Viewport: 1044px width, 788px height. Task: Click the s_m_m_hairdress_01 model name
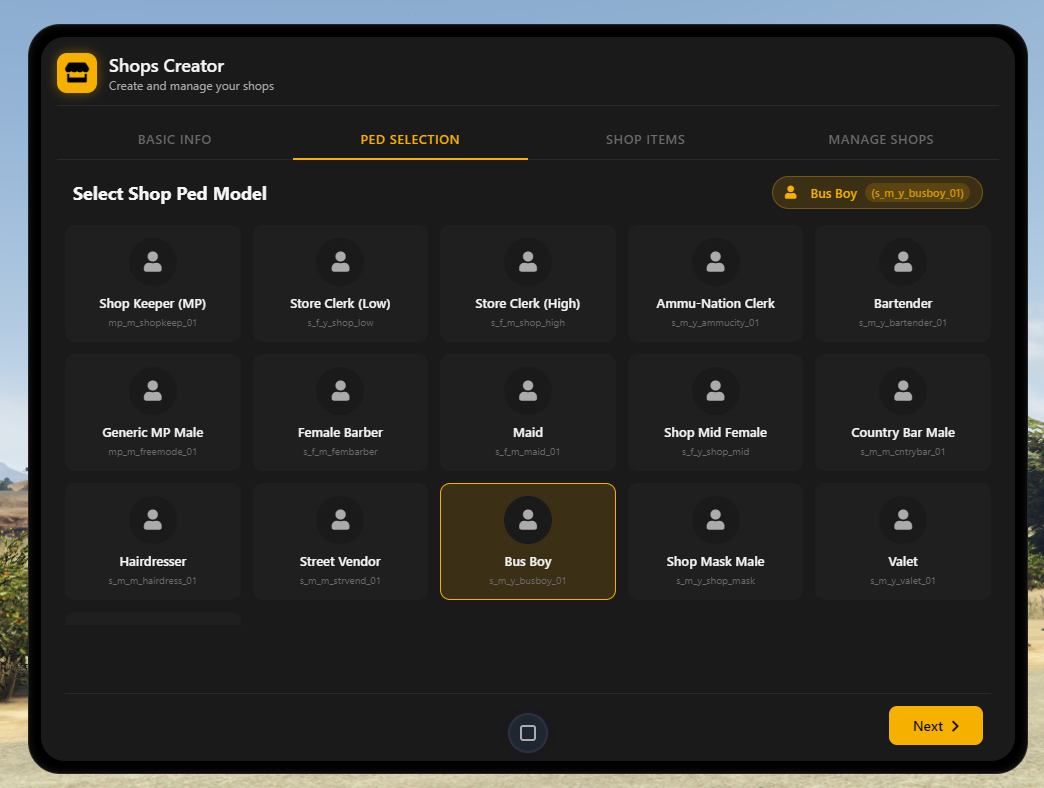(x=152, y=581)
